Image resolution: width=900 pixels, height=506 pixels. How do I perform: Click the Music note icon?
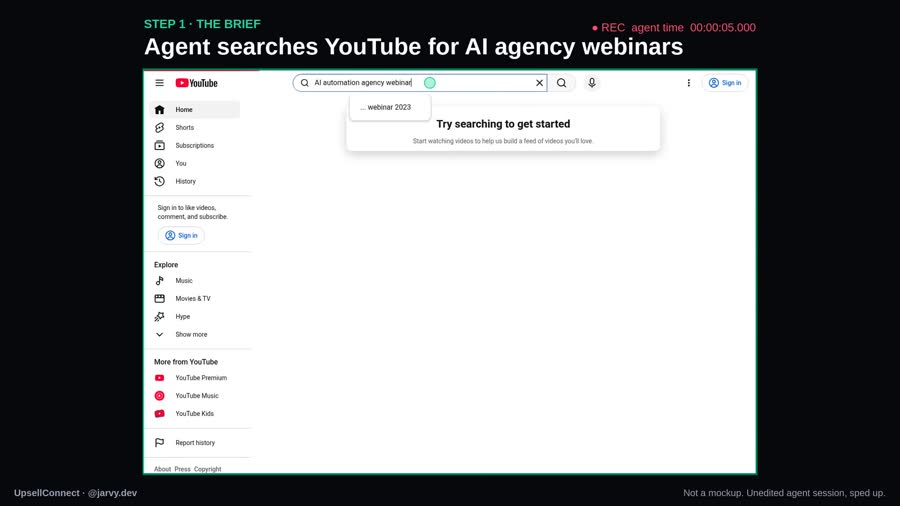point(160,281)
